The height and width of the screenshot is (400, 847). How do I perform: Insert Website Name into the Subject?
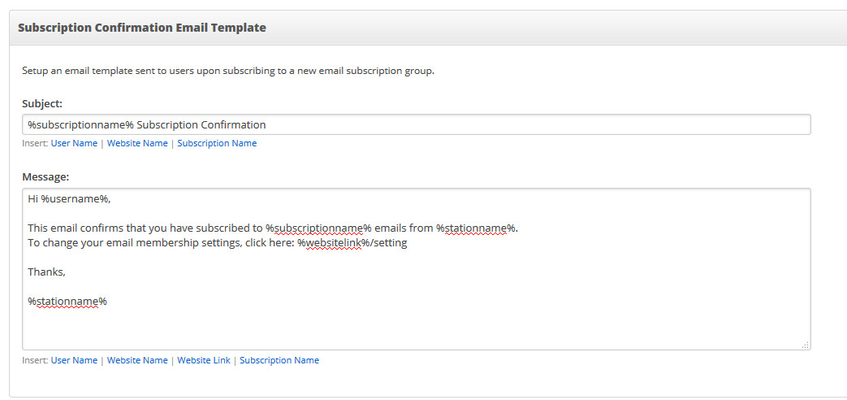(137, 143)
